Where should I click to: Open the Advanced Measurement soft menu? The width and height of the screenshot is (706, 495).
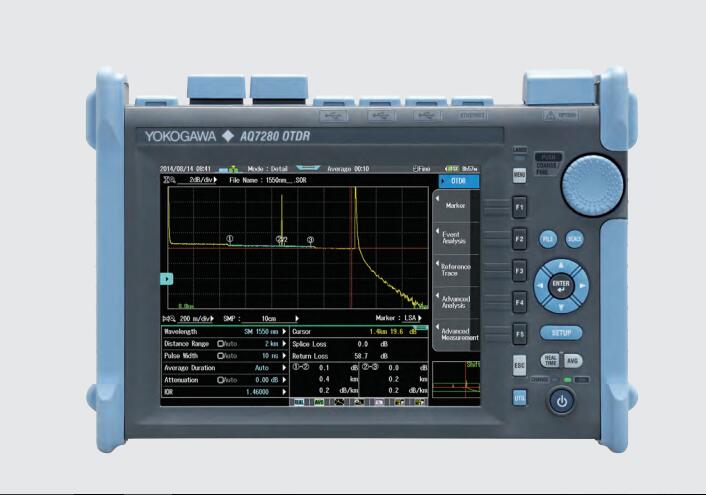click(455, 334)
